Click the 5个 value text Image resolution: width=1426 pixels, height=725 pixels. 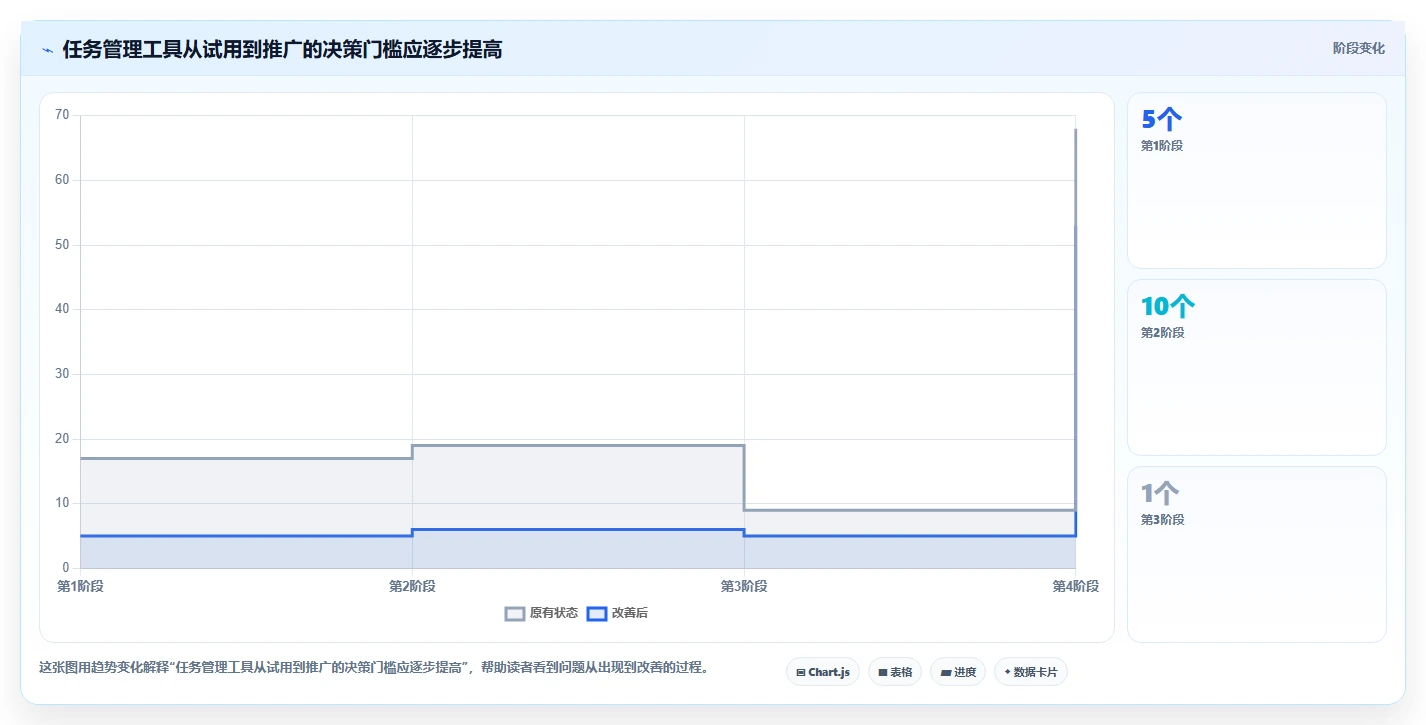(x=1162, y=119)
